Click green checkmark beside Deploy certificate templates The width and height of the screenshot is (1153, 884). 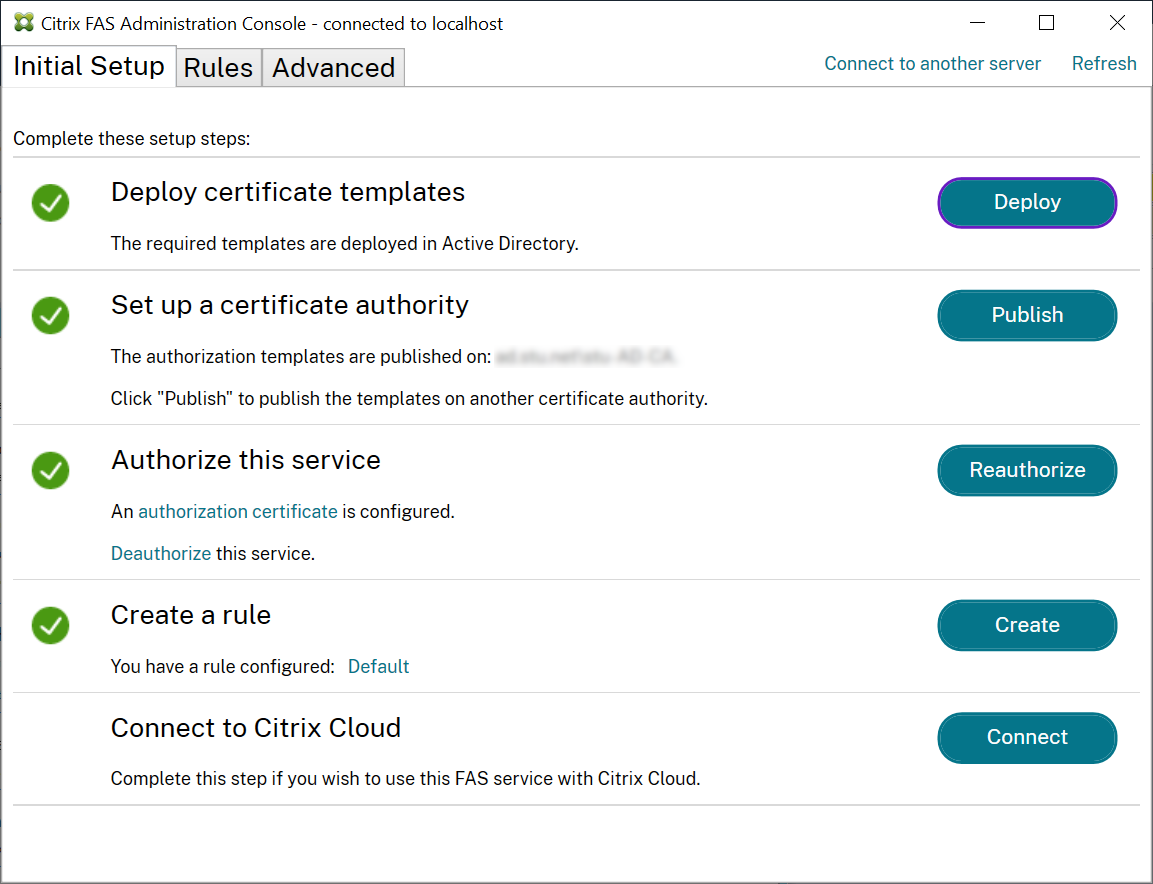point(50,203)
